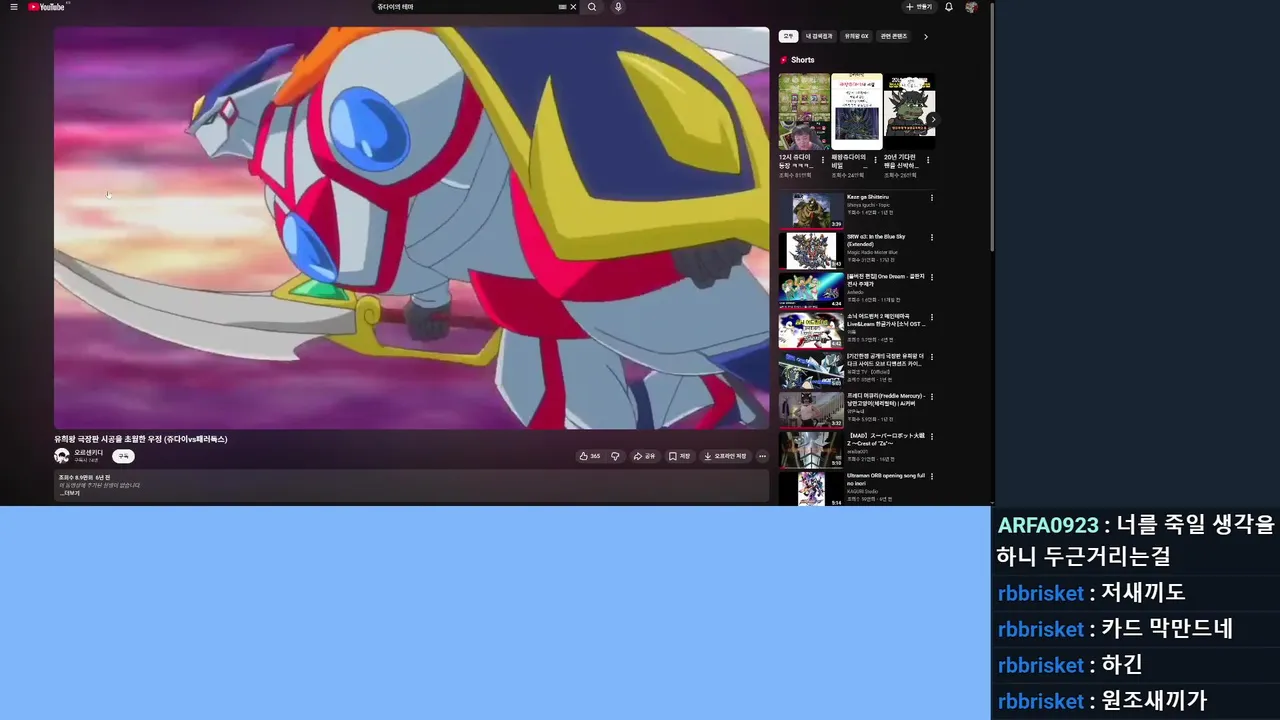Open more options for 'SRW α3' video
This screenshot has width=1280, height=720.
932,237
